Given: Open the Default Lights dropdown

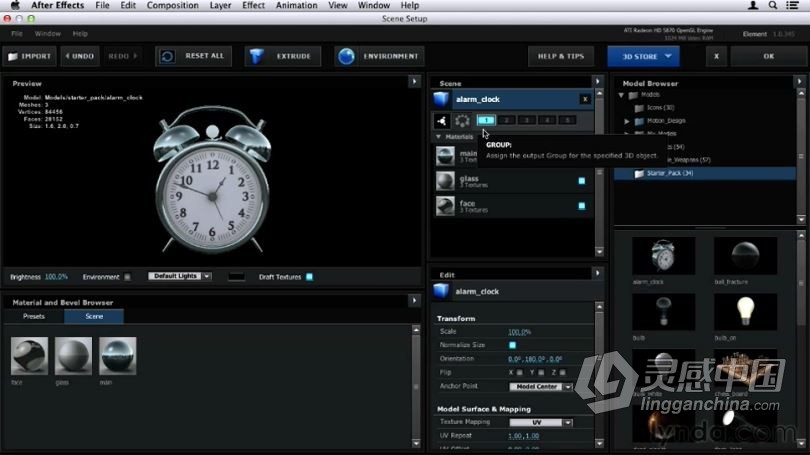Looking at the screenshot, I should [x=180, y=277].
